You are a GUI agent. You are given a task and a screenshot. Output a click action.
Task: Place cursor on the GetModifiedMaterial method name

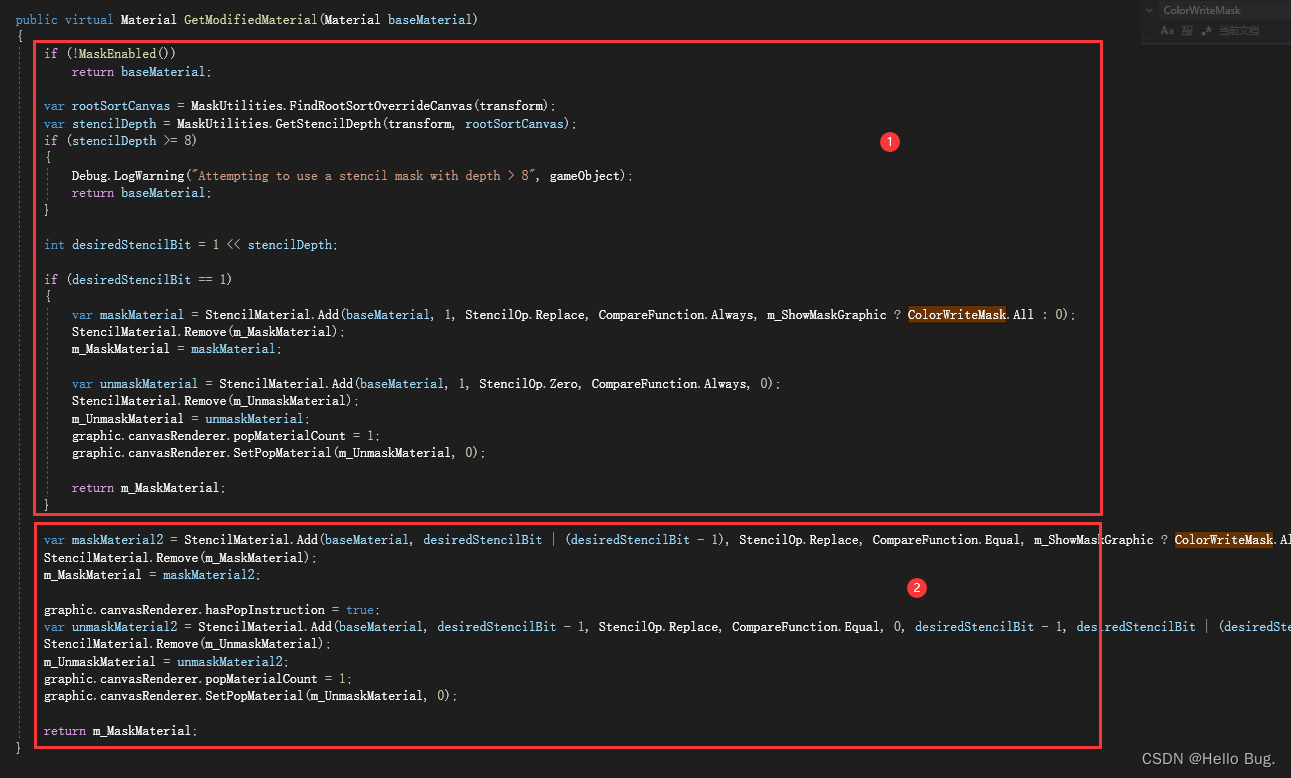(250, 18)
